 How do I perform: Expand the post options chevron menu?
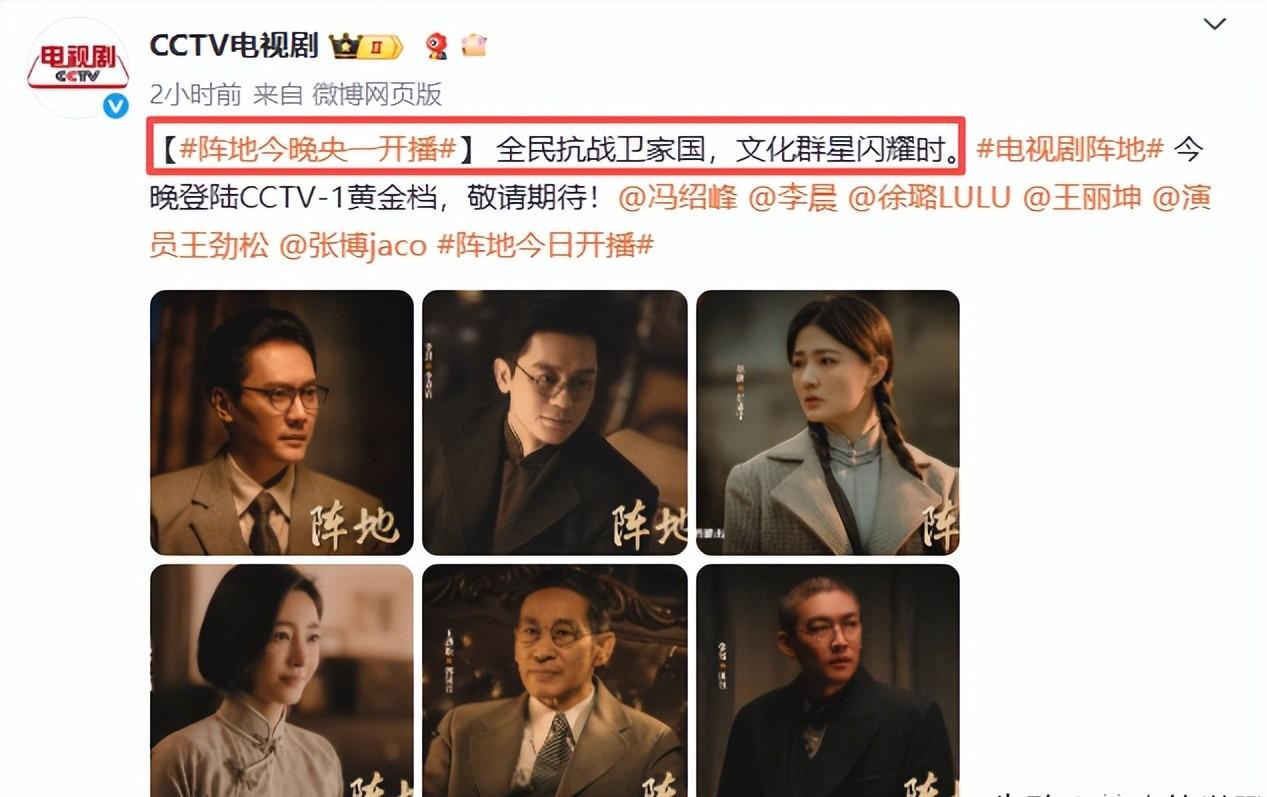(x=1214, y=23)
